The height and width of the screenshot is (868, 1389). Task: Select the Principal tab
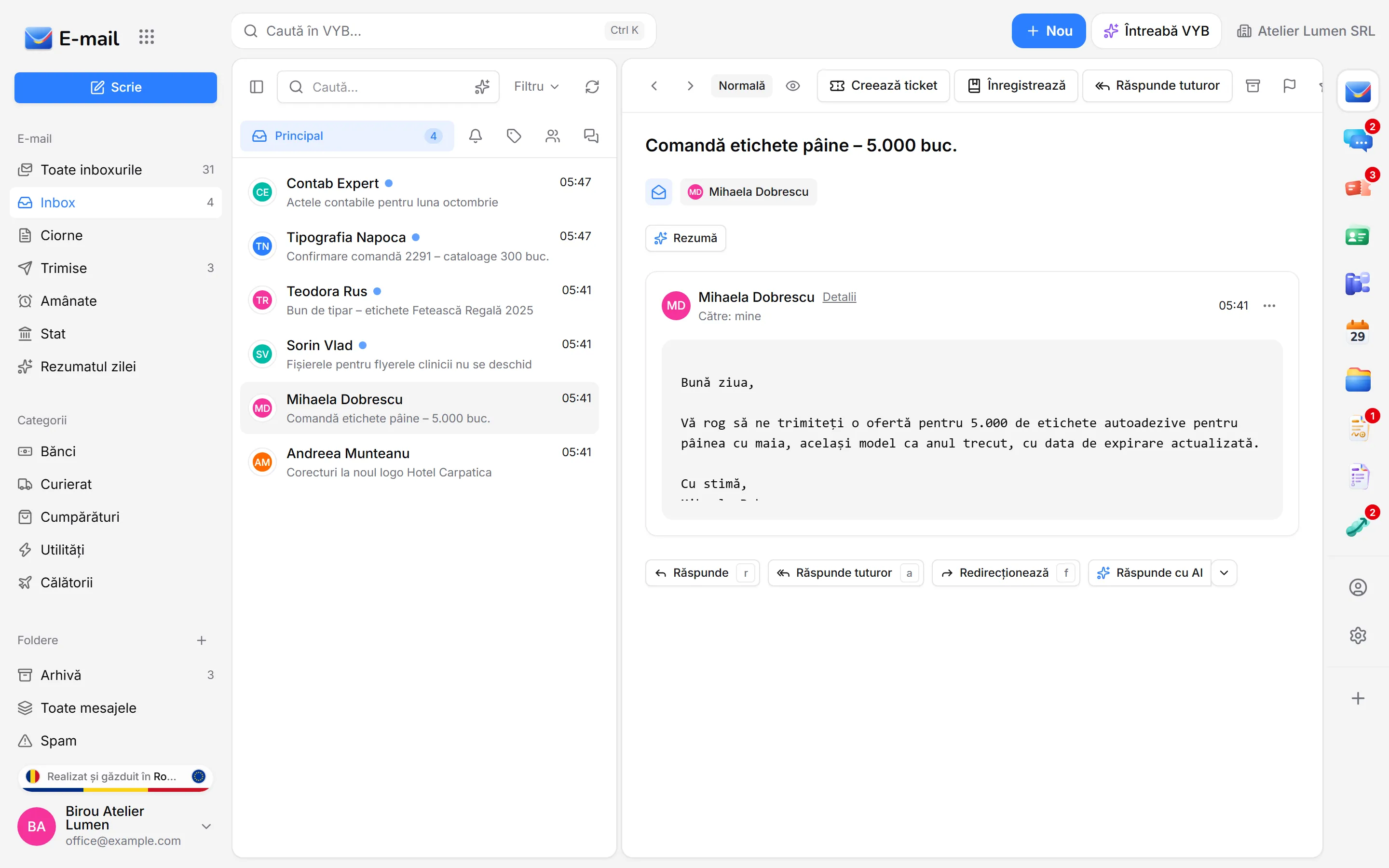347,136
